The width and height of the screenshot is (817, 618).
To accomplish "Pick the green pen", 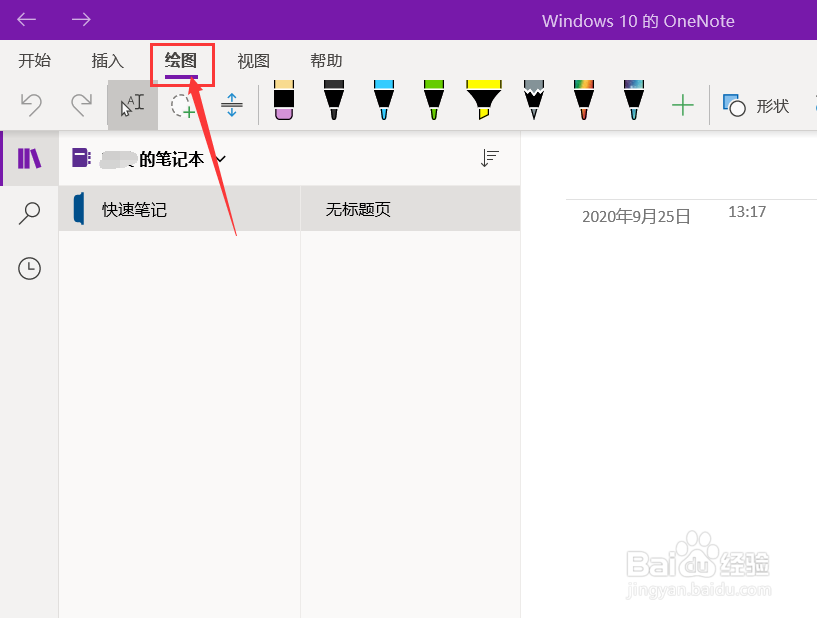I will coord(434,100).
